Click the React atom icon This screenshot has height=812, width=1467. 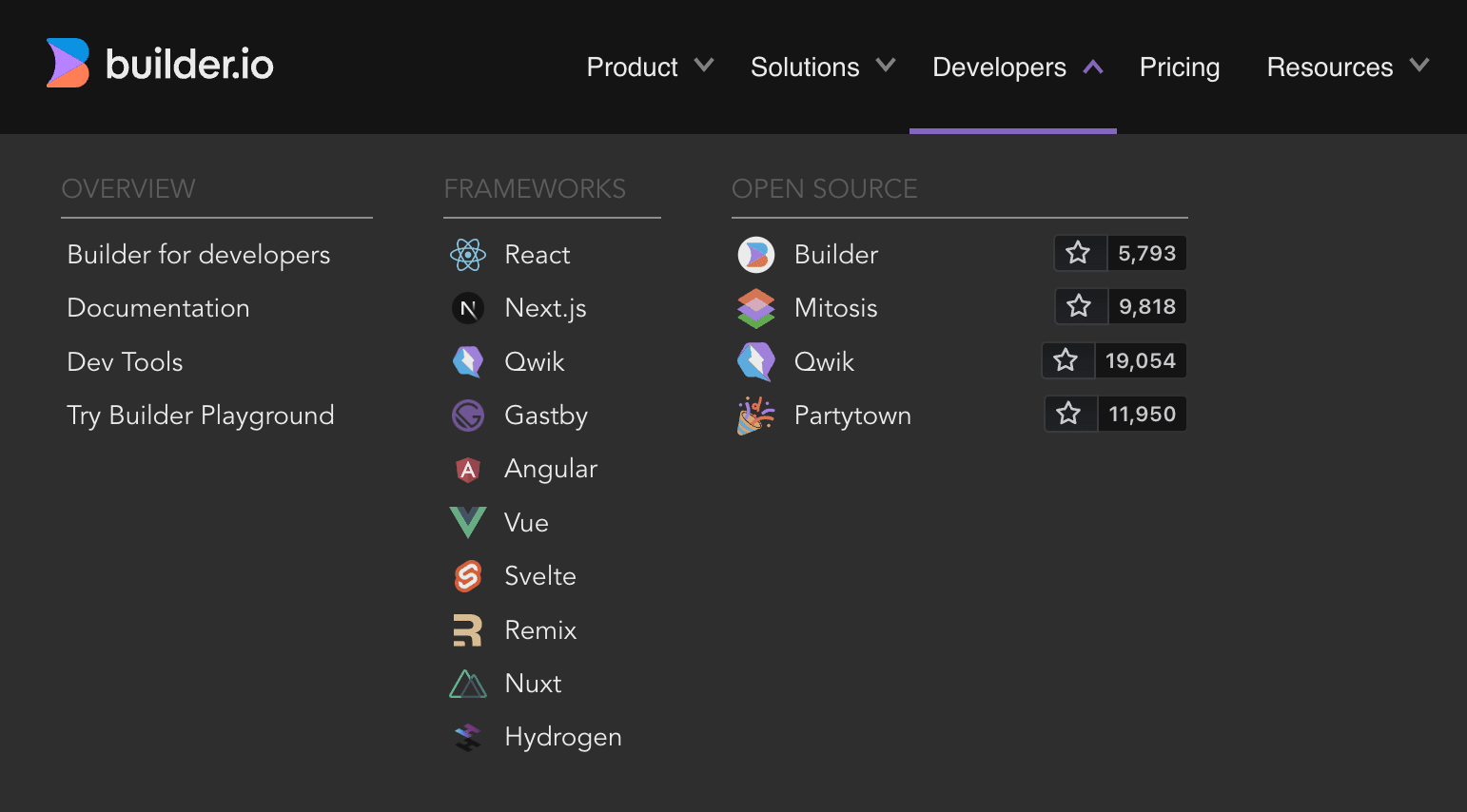coord(468,255)
